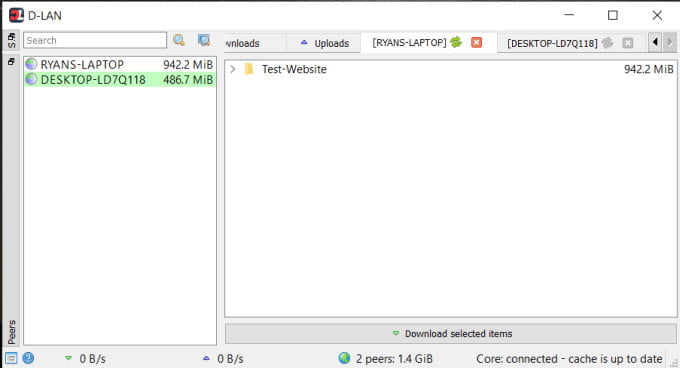
Task: Switch to the Downloads tab
Action: tap(255, 43)
